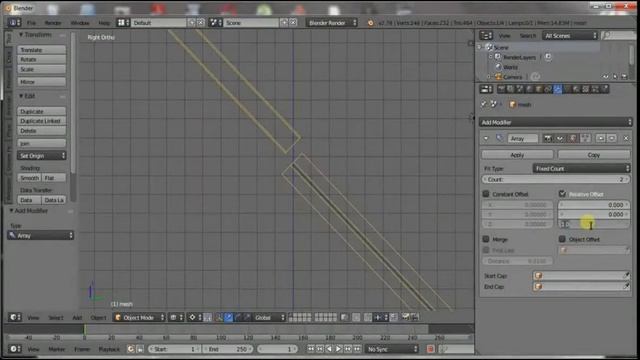Open the File menu
640x360 pixels.
31,23
